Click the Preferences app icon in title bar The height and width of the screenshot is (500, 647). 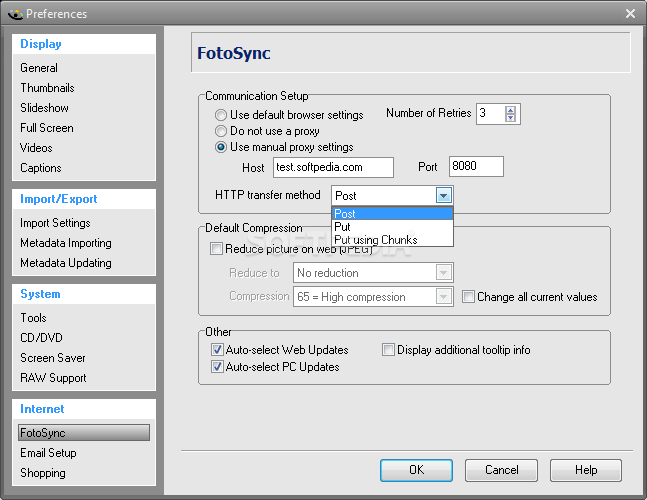pyautogui.click(x=16, y=14)
